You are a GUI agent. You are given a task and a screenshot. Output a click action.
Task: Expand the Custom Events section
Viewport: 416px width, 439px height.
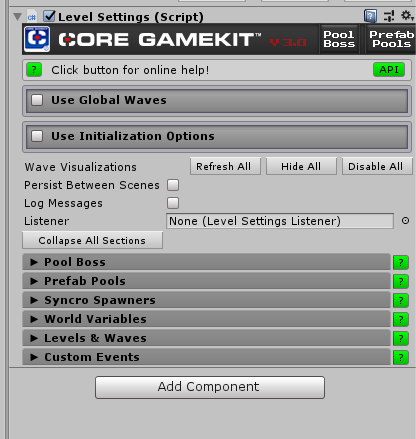click(206, 357)
